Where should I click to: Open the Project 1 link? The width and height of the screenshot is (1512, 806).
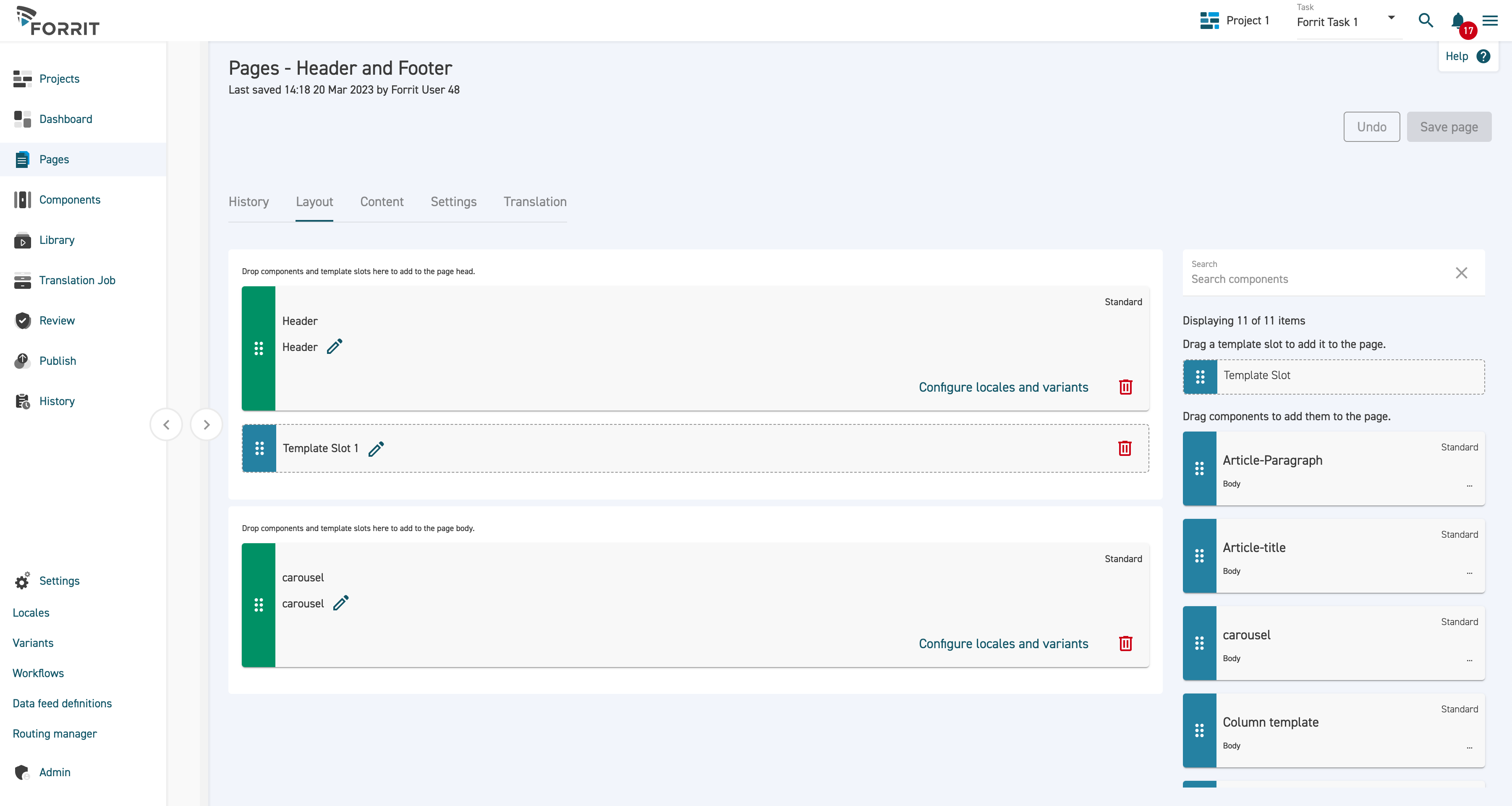[1247, 21]
